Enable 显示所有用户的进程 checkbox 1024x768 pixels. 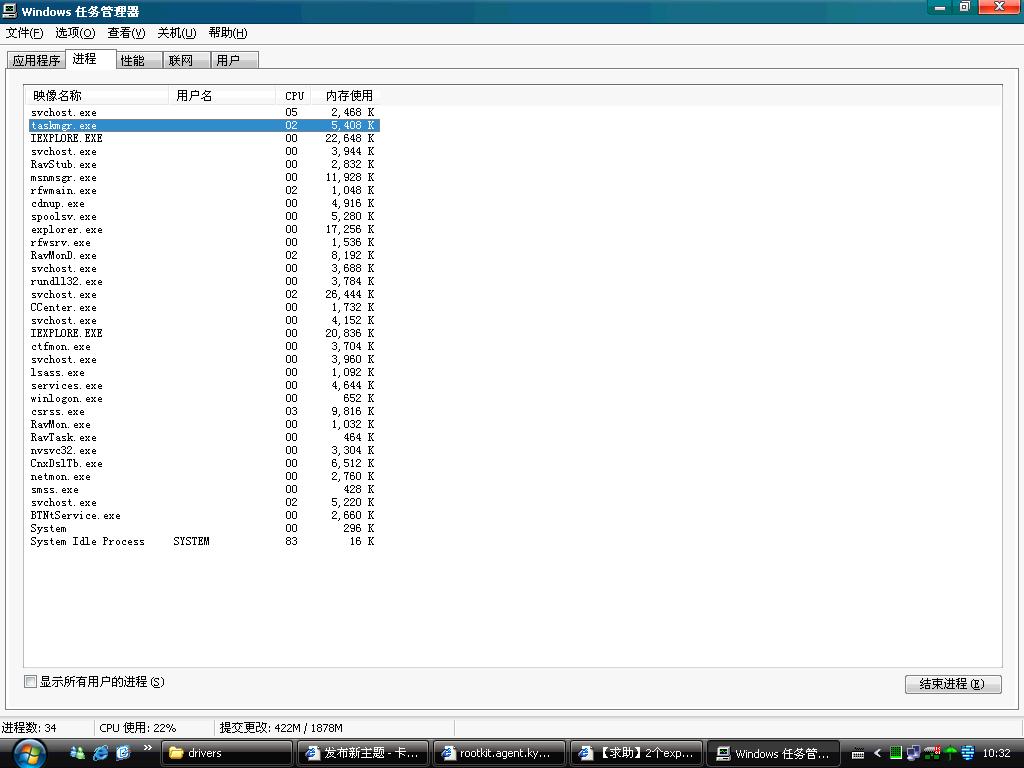(x=30, y=682)
